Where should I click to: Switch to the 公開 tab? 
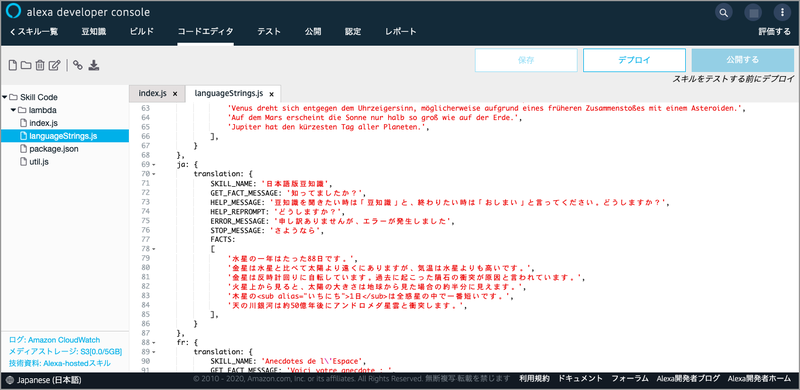click(313, 32)
